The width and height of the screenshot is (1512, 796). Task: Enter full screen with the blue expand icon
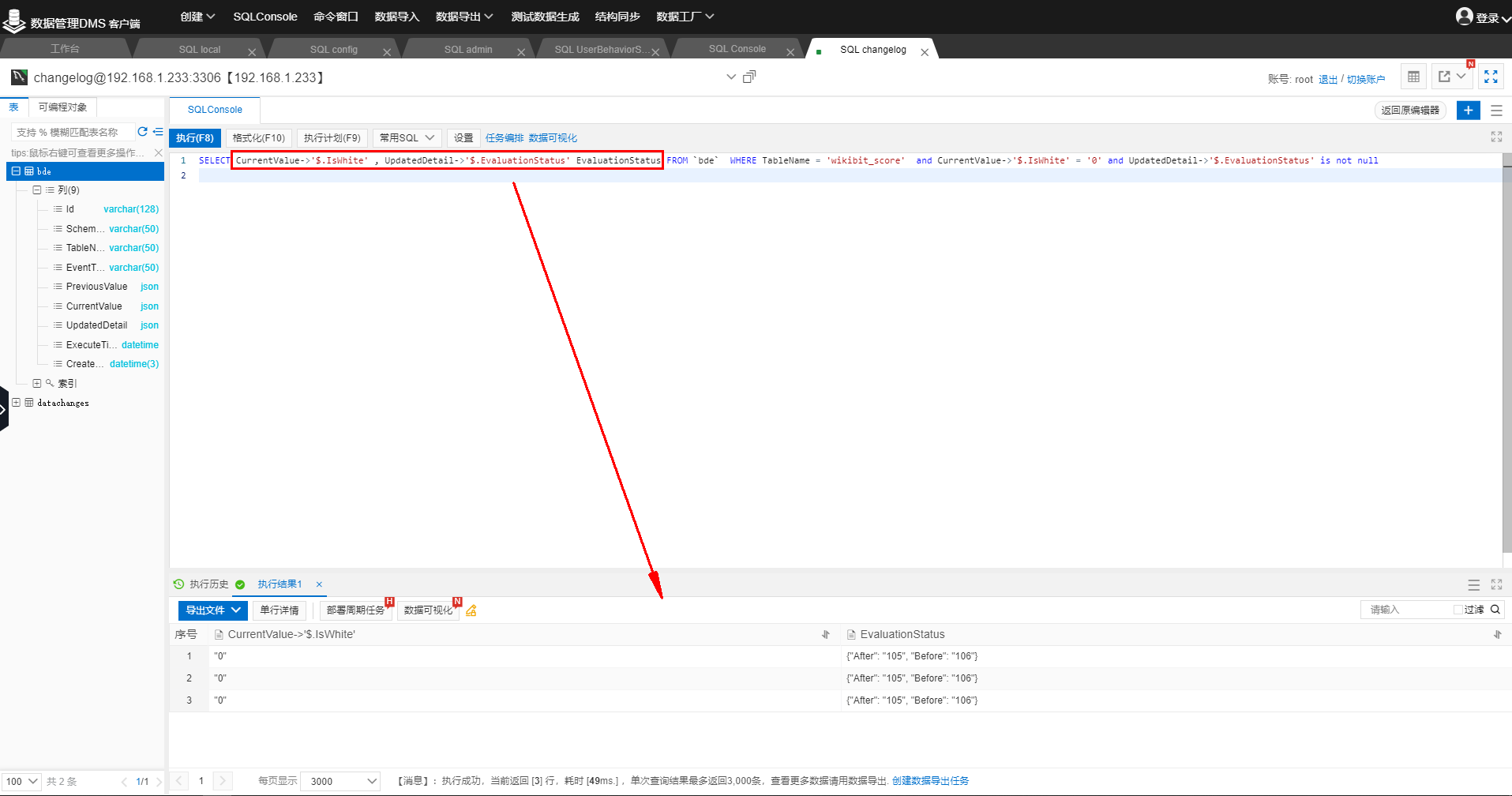coord(1491,77)
